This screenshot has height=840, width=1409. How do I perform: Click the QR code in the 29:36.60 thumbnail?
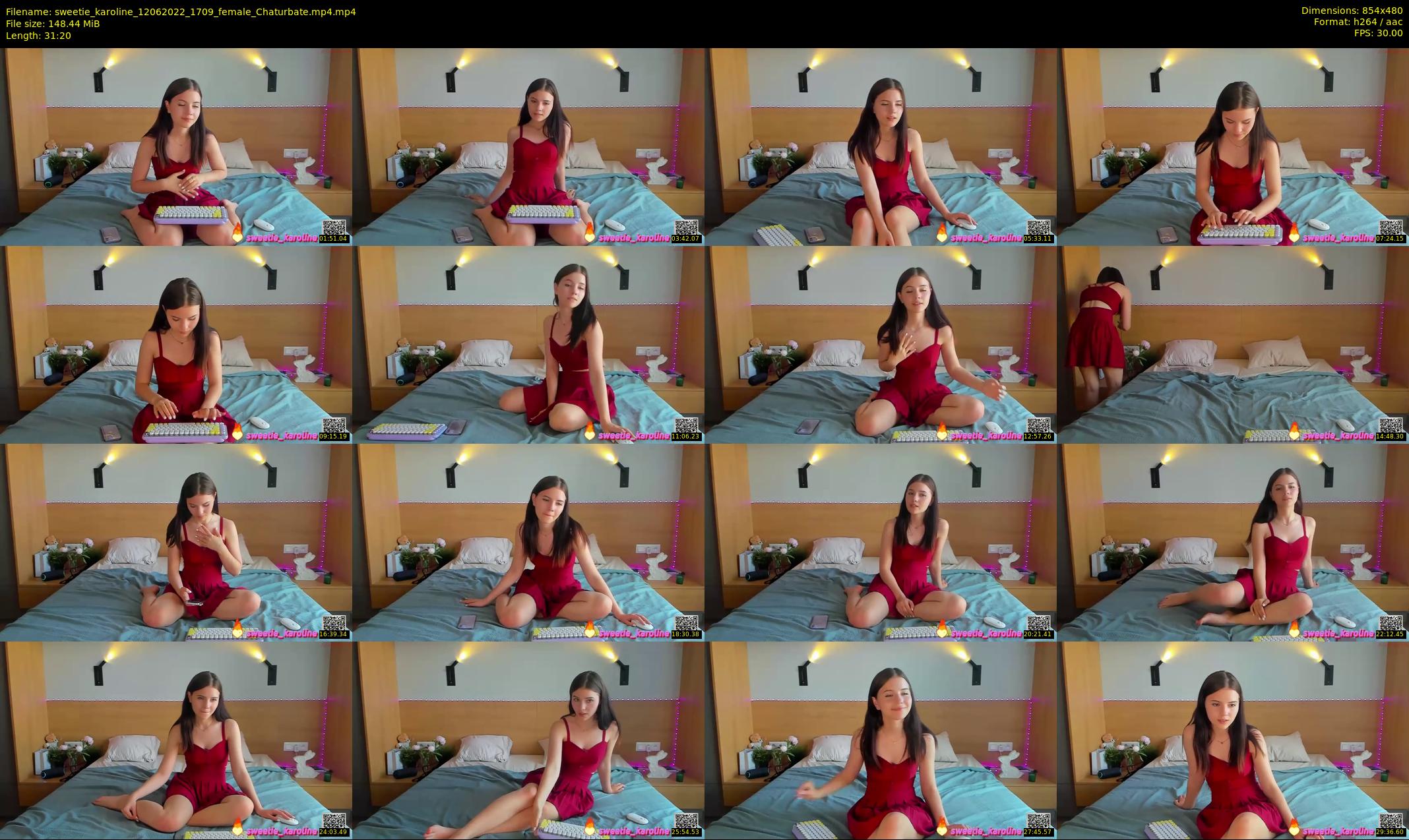click(x=1391, y=821)
